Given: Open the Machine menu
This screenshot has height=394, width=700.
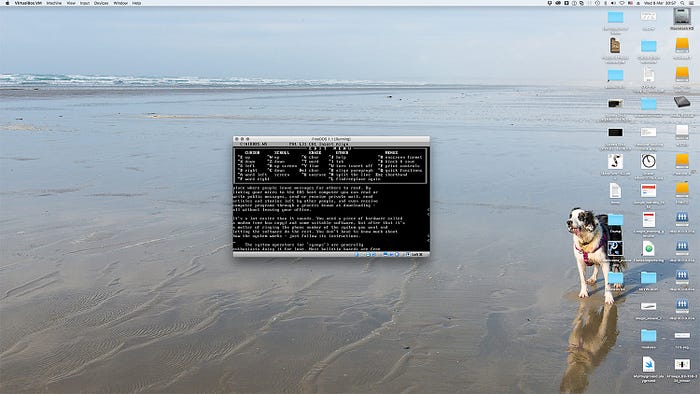Looking at the screenshot, I should (54, 3).
